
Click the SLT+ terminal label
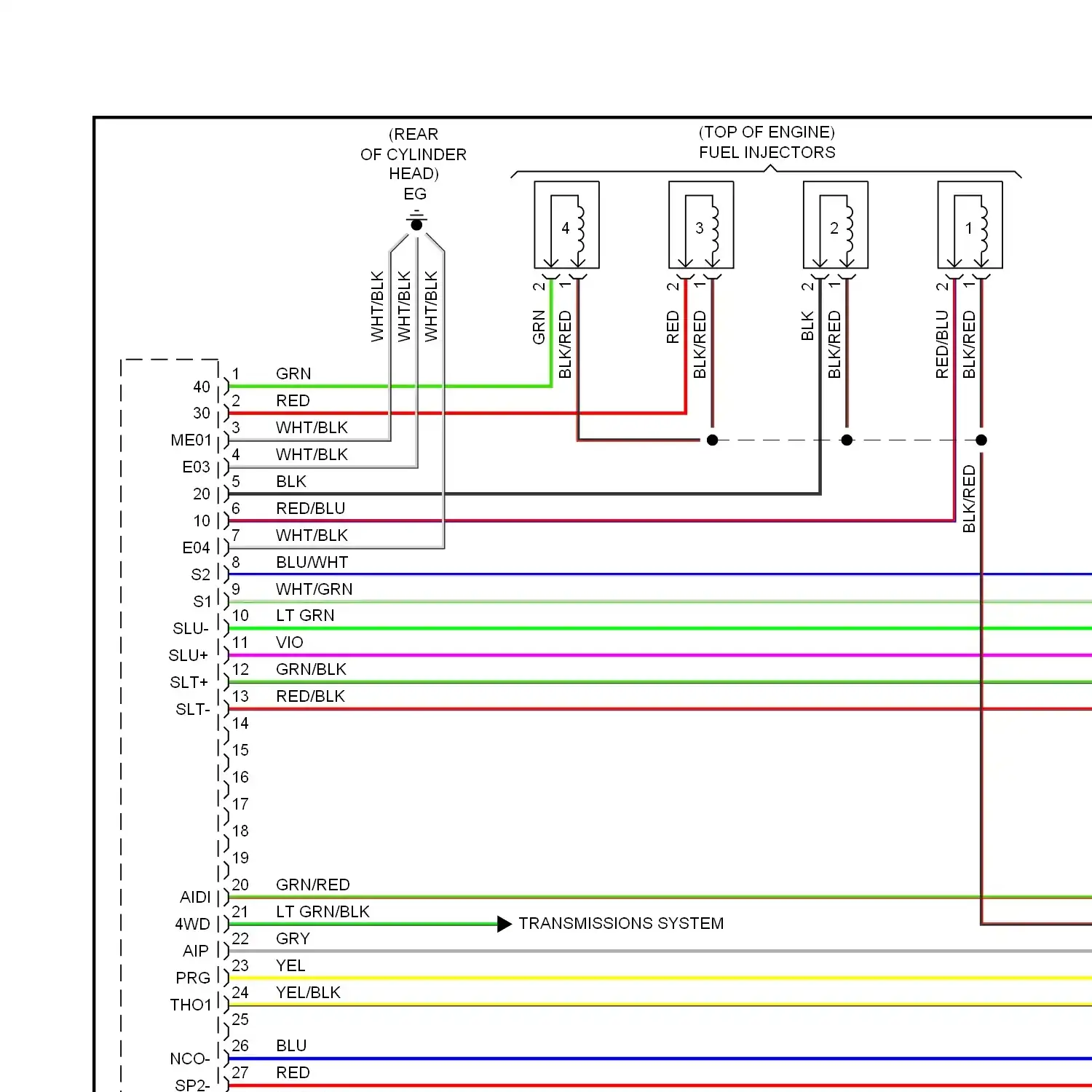[x=189, y=682]
